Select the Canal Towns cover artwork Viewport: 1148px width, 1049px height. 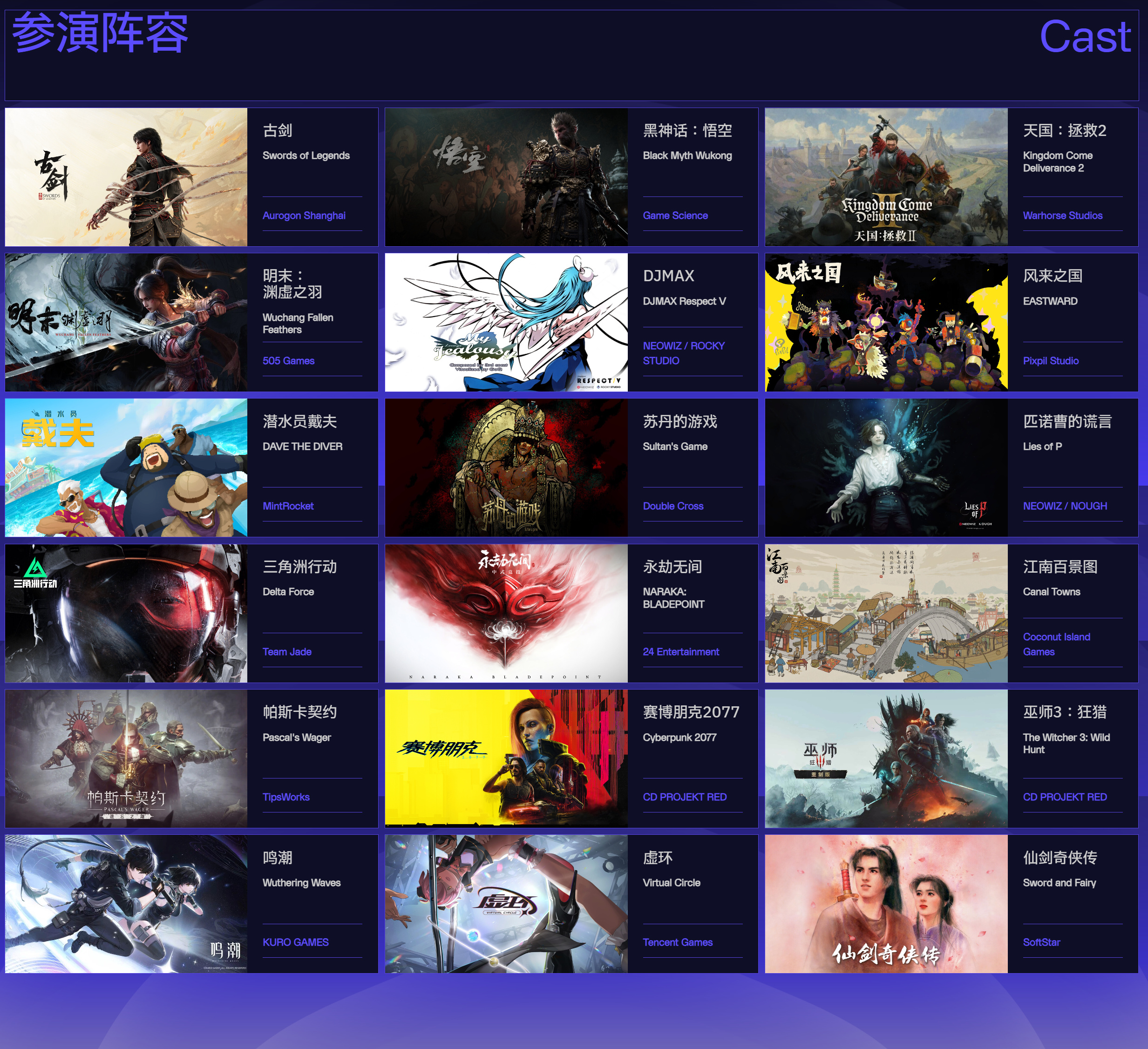point(886,613)
